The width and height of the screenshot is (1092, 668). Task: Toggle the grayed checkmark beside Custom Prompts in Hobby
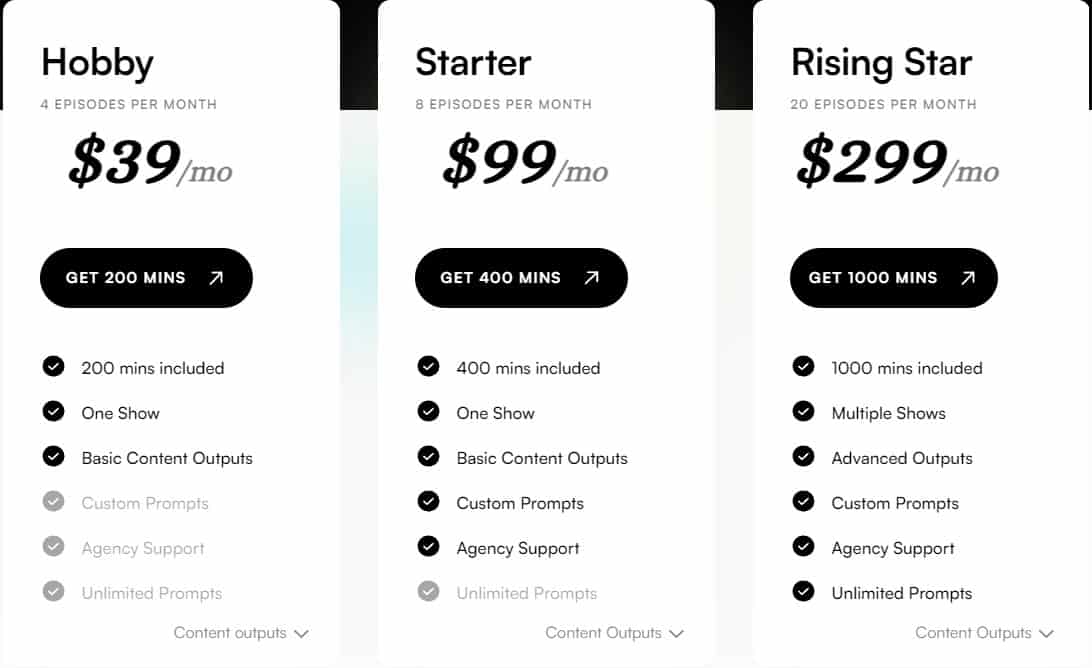tap(53, 502)
